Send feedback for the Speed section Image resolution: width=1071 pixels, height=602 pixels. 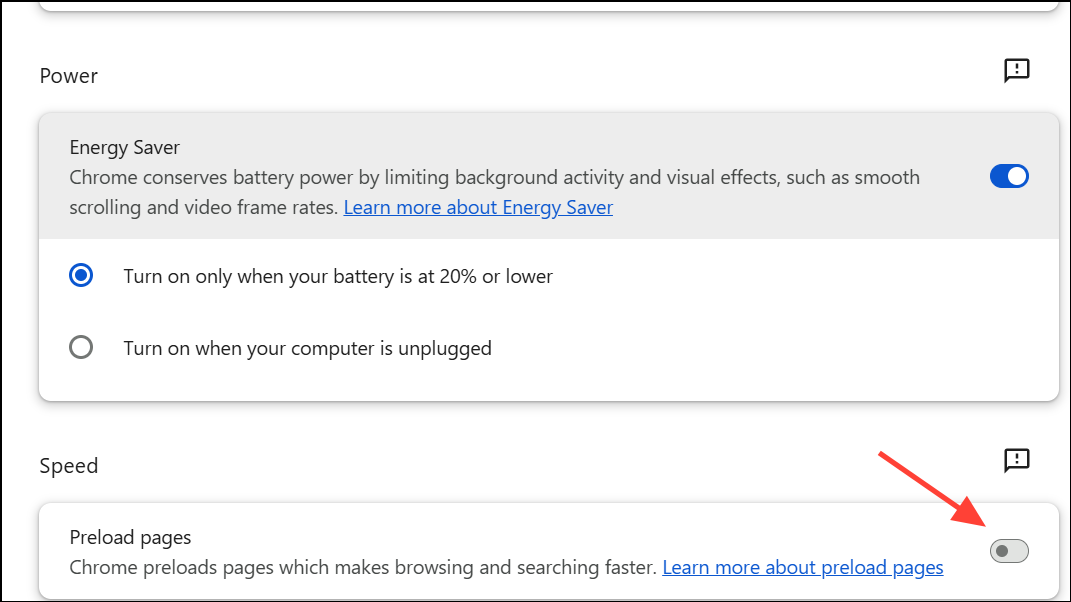pos(1016,460)
